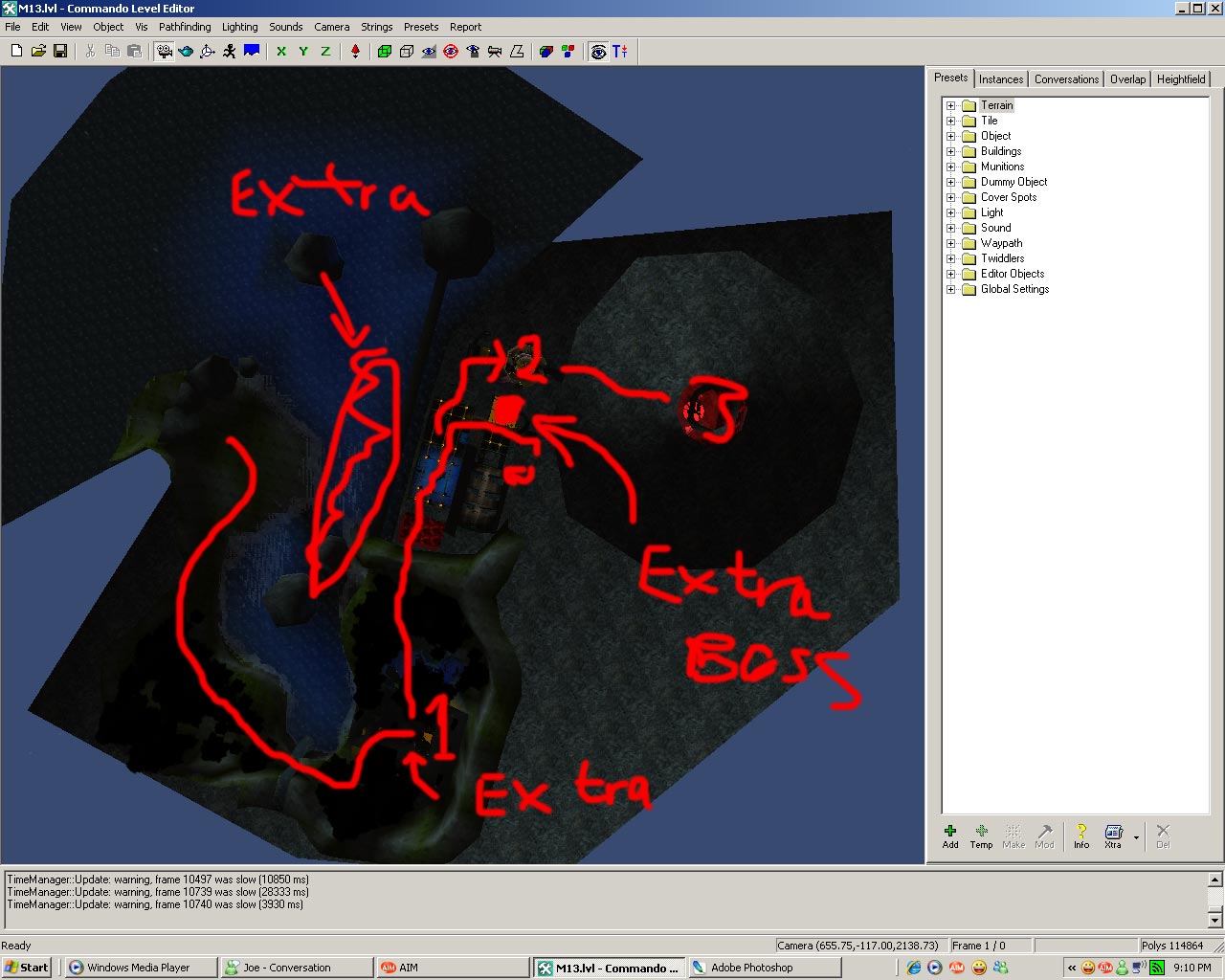This screenshot has height=980, width=1225.
Task: Select the walking character mode icon
Action: tap(230, 52)
